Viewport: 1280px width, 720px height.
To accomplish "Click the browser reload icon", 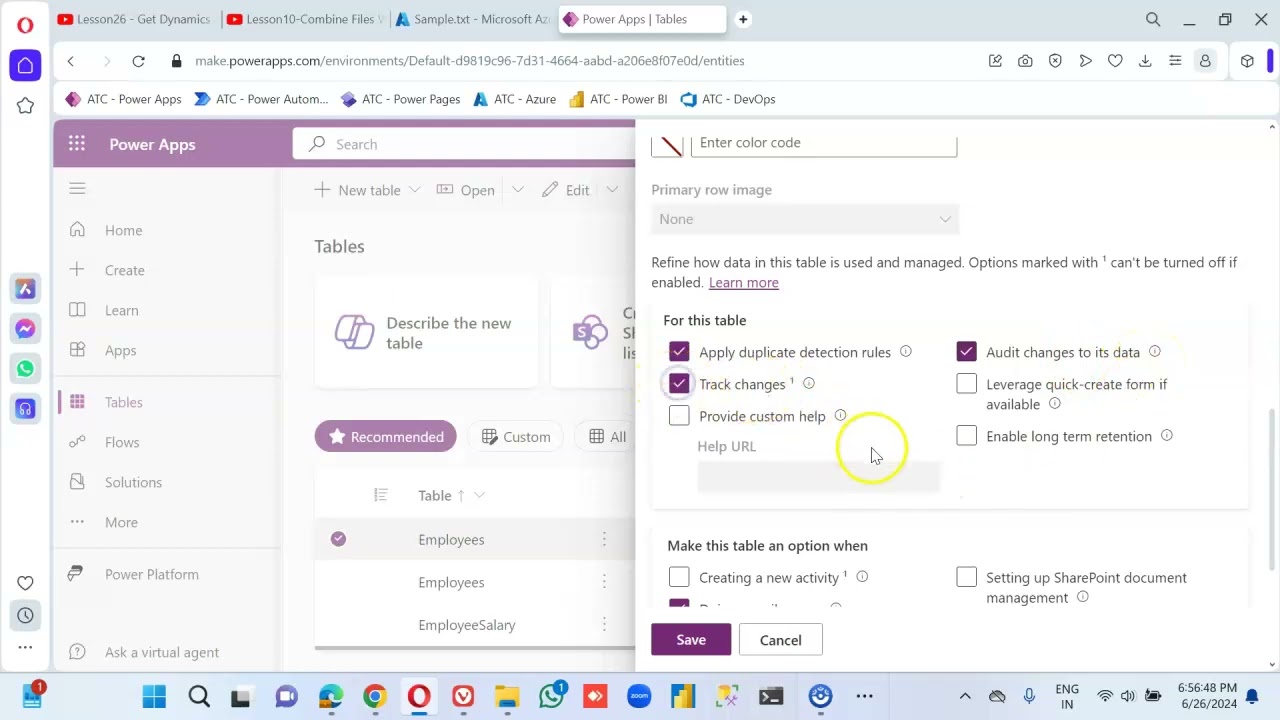I will tap(138, 61).
